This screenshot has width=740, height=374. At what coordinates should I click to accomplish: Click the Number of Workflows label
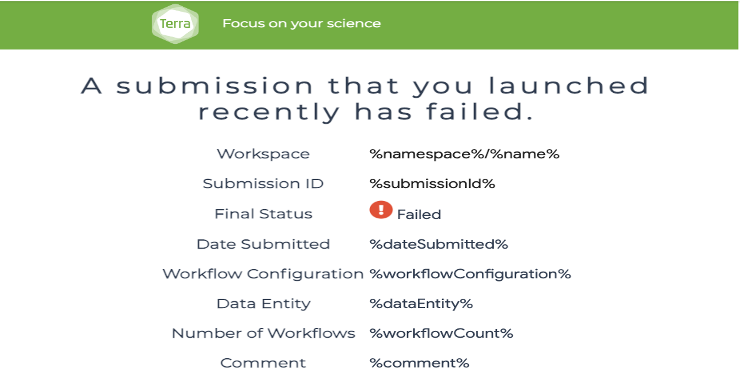263,333
